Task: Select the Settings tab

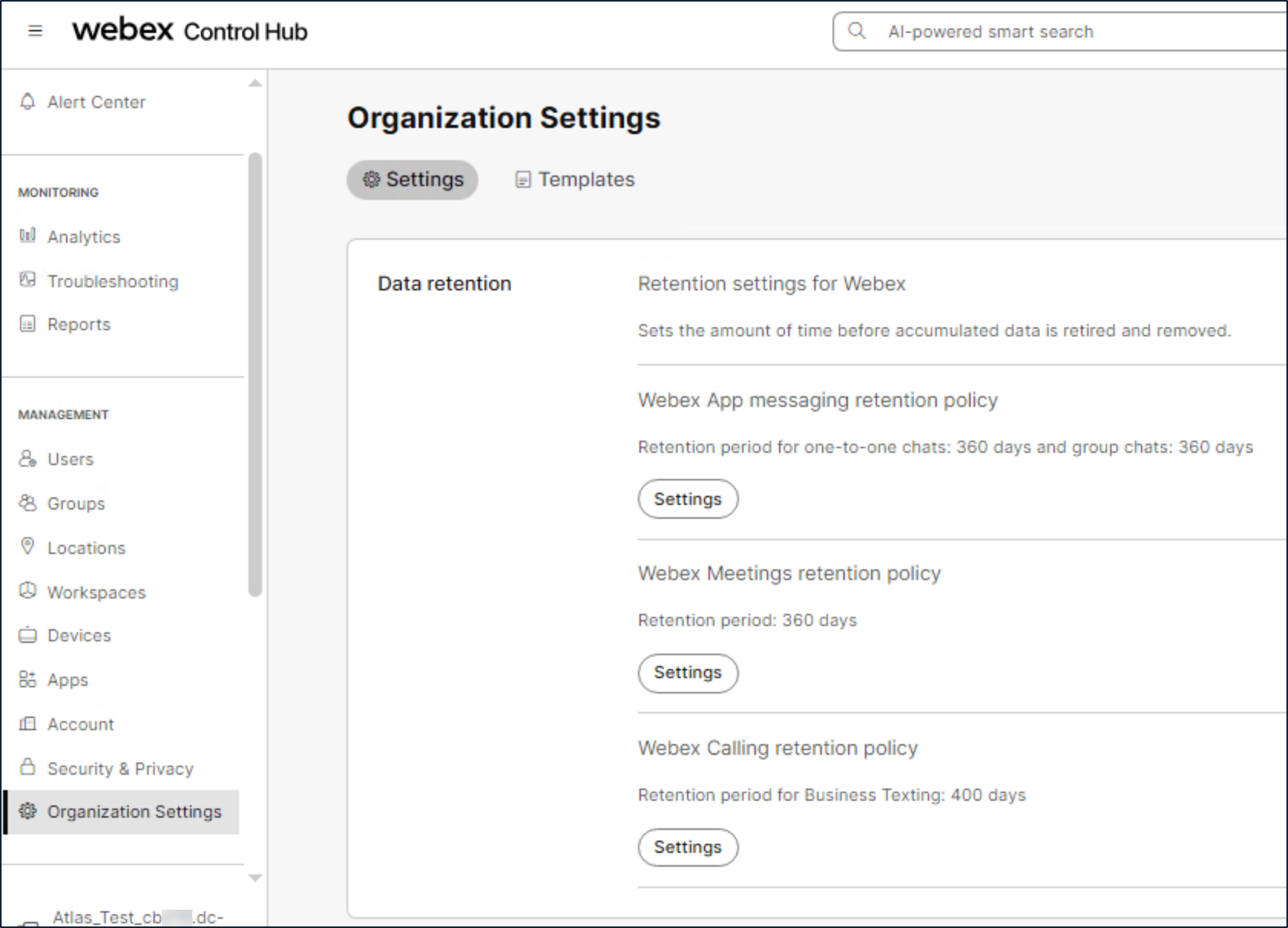Action: point(412,179)
